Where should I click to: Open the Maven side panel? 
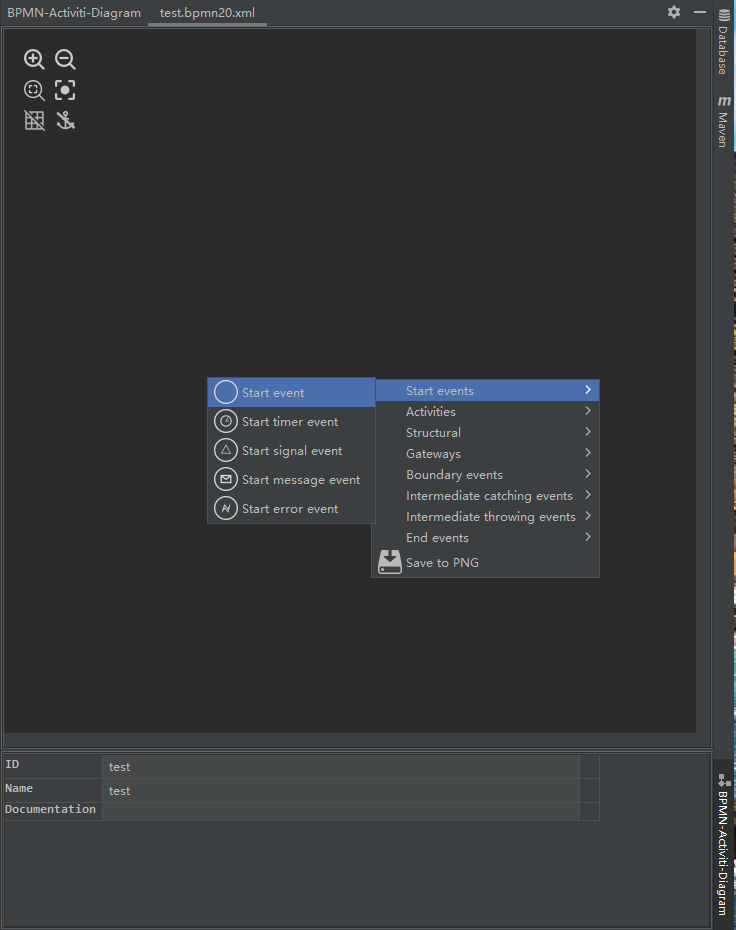coord(724,122)
